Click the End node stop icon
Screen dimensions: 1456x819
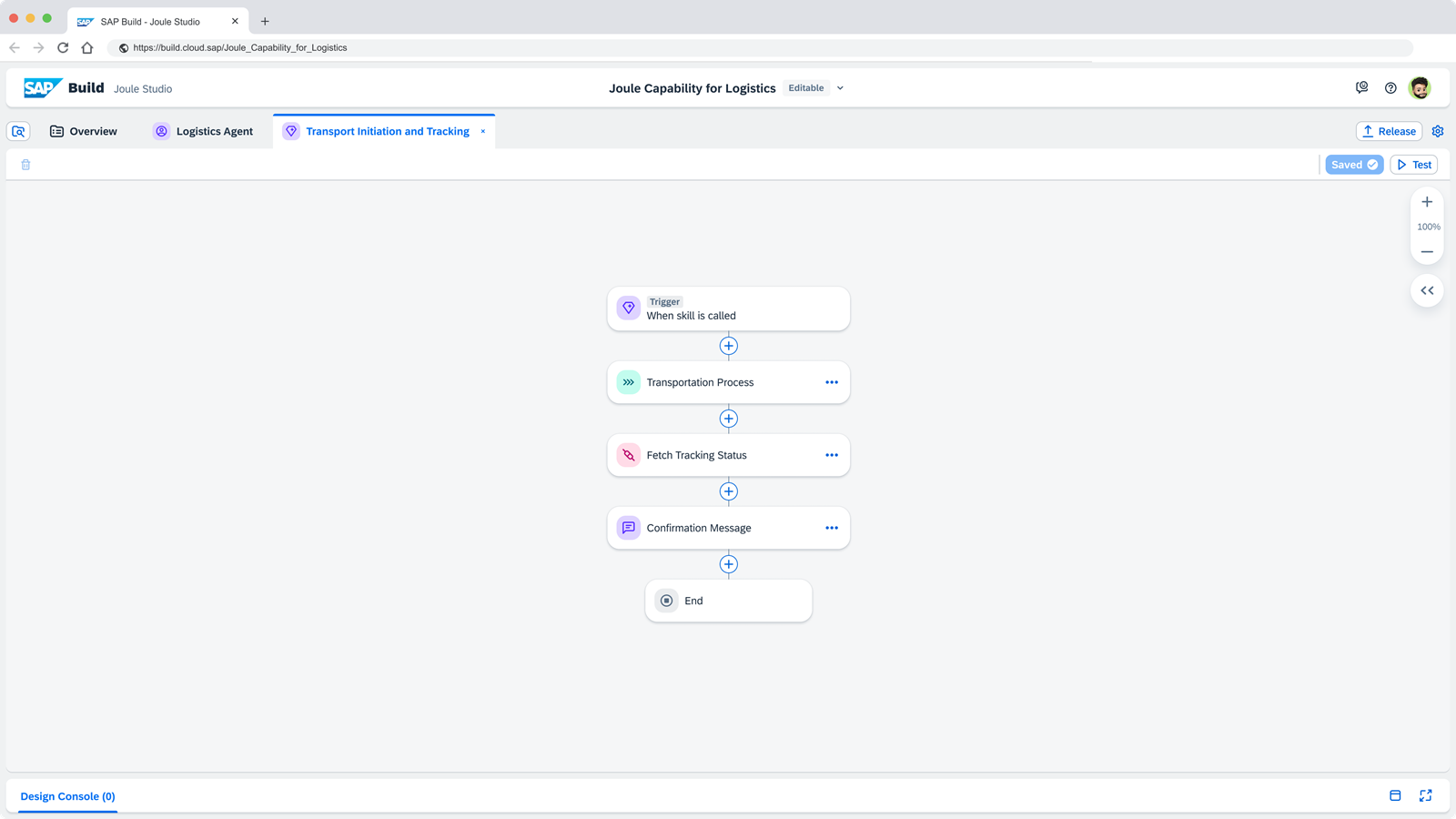(667, 601)
